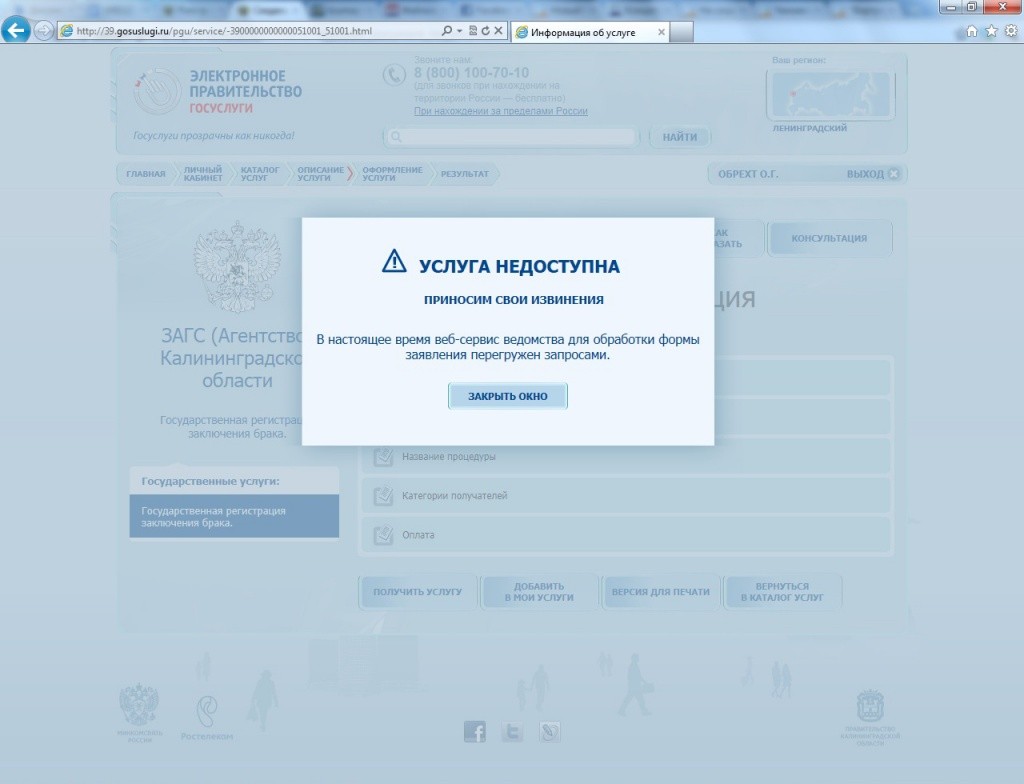Go to ГЛАВНАЯ navigation item
This screenshot has width=1024, height=784.
(146, 174)
